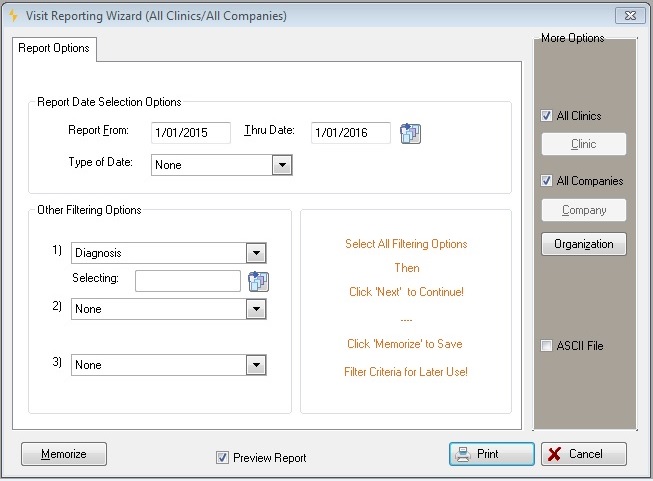Click the Memorize button
The width and height of the screenshot is (653, 481).
(x=64, y=454)
